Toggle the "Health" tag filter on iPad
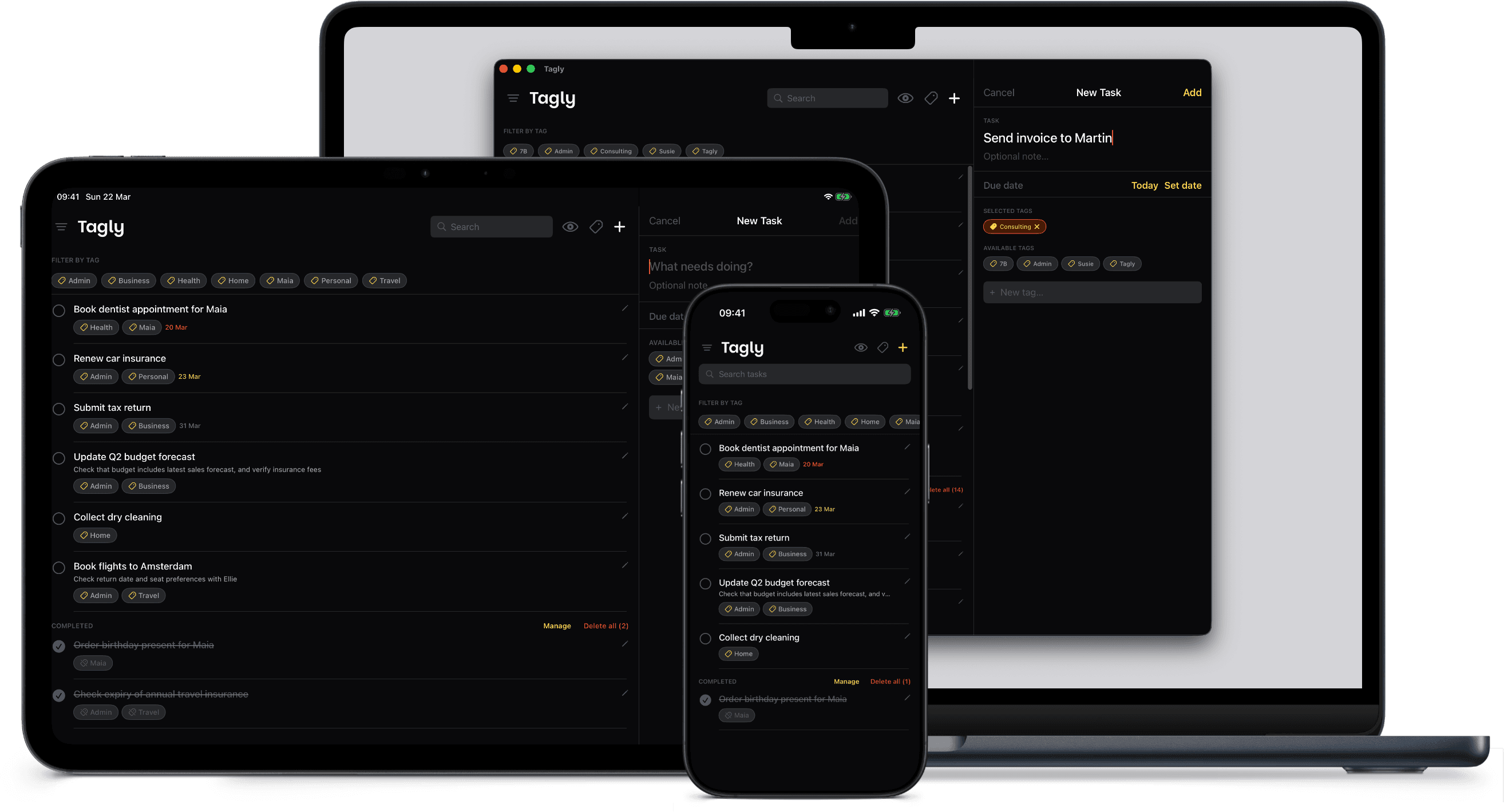The height and width of the screenshot is (812, 1504). pyautogui.click(x=183, y=280)
